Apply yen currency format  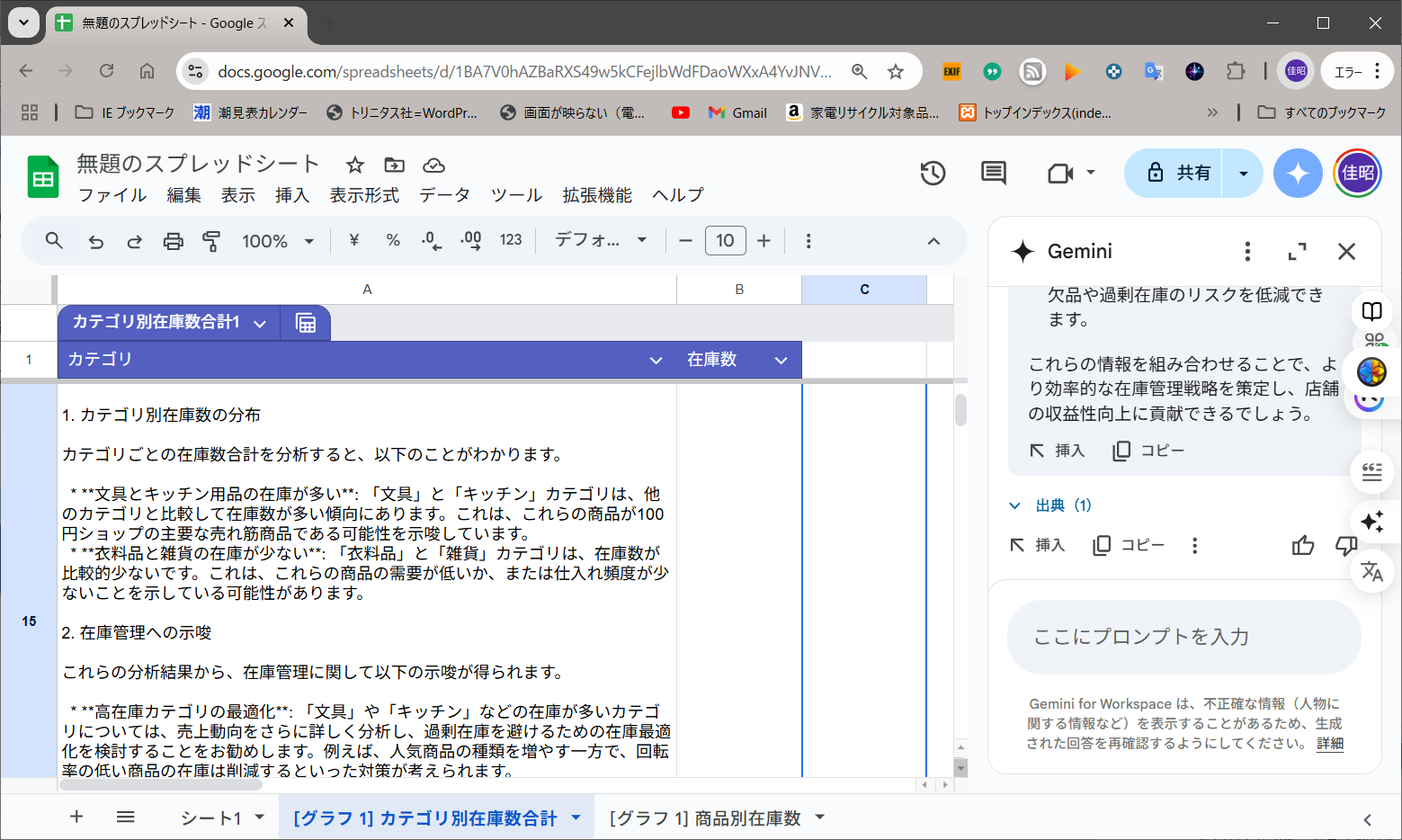354,240
